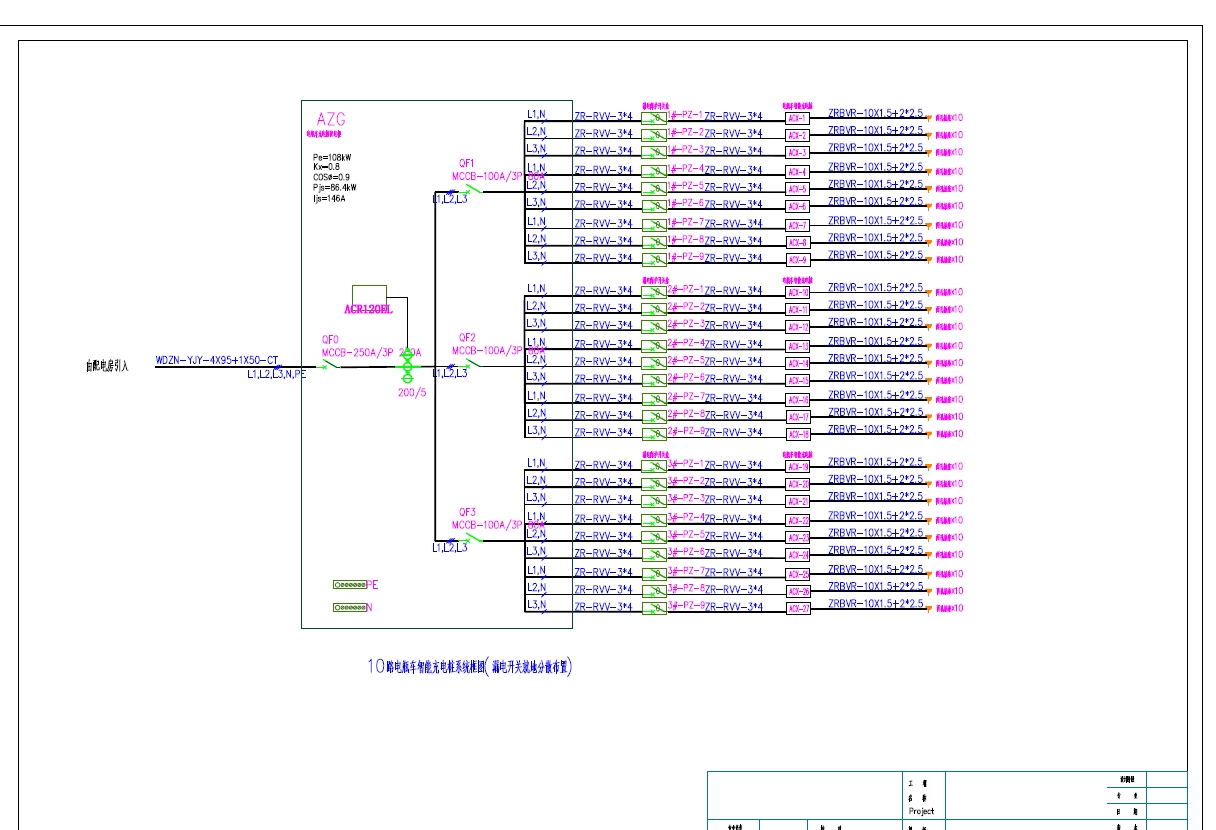1216x830 pixels.
Task: Select the MCCB-250A/3P breaker label
Action: pyautogui.click(x=357, y=353)
